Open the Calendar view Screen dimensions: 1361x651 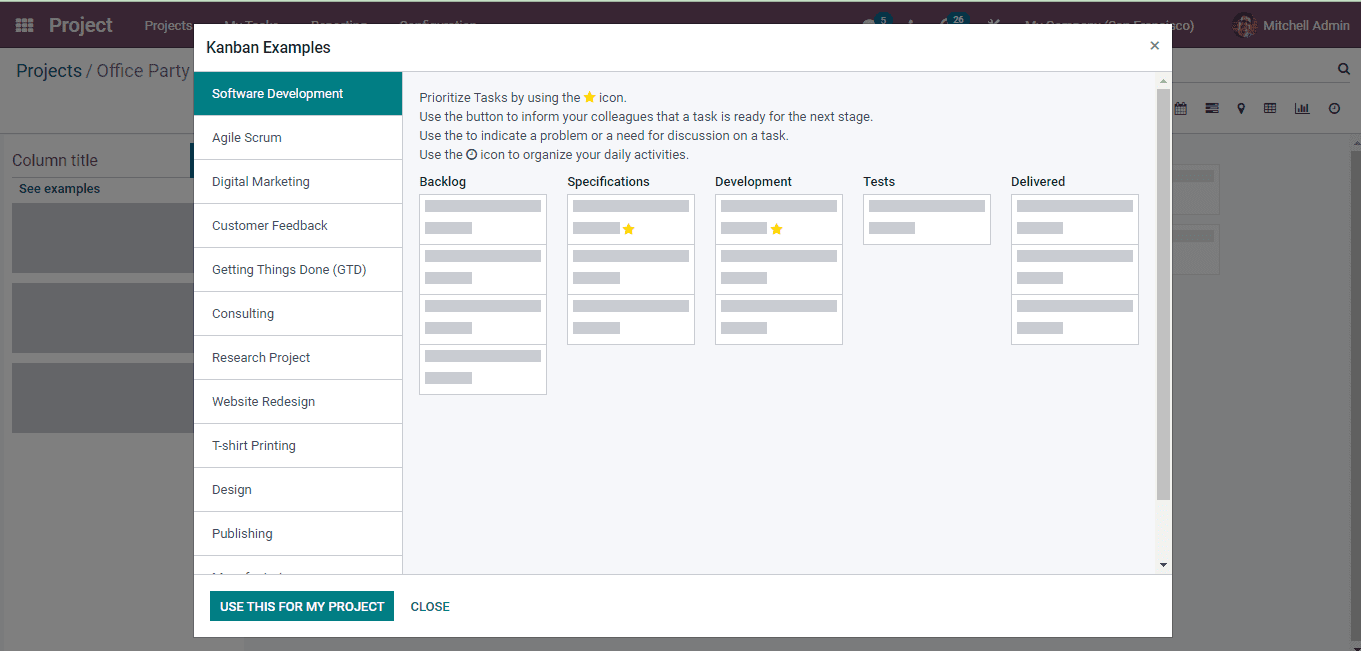[1180, 108]
